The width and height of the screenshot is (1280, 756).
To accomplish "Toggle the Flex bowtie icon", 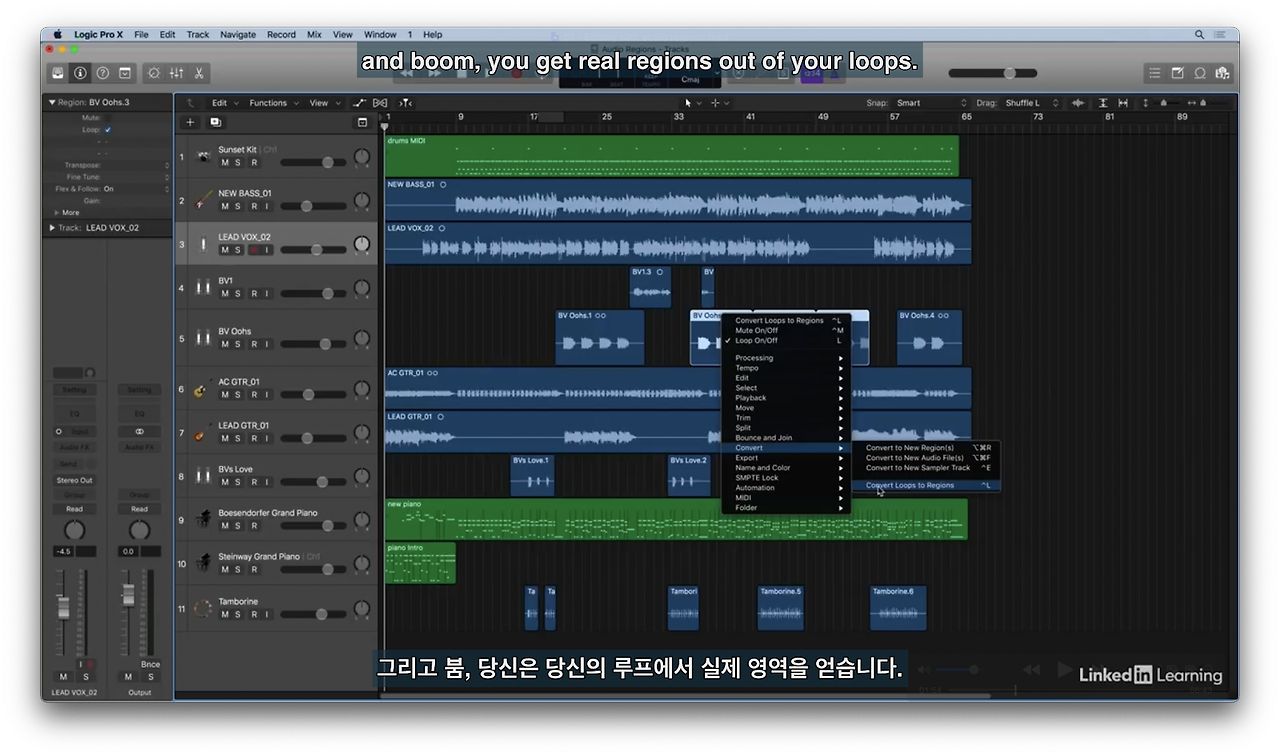I will (x=380, y=103).
